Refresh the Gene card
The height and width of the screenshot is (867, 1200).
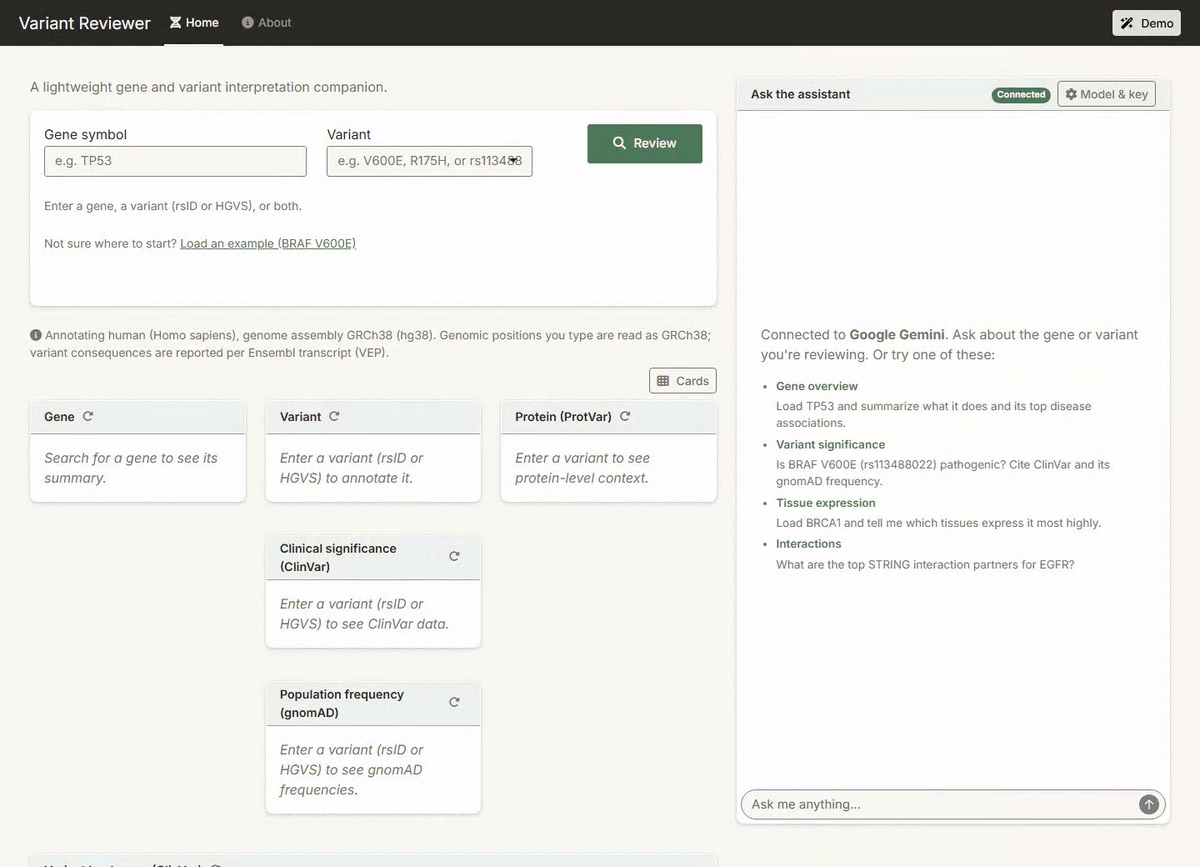[x=88, y=417]
